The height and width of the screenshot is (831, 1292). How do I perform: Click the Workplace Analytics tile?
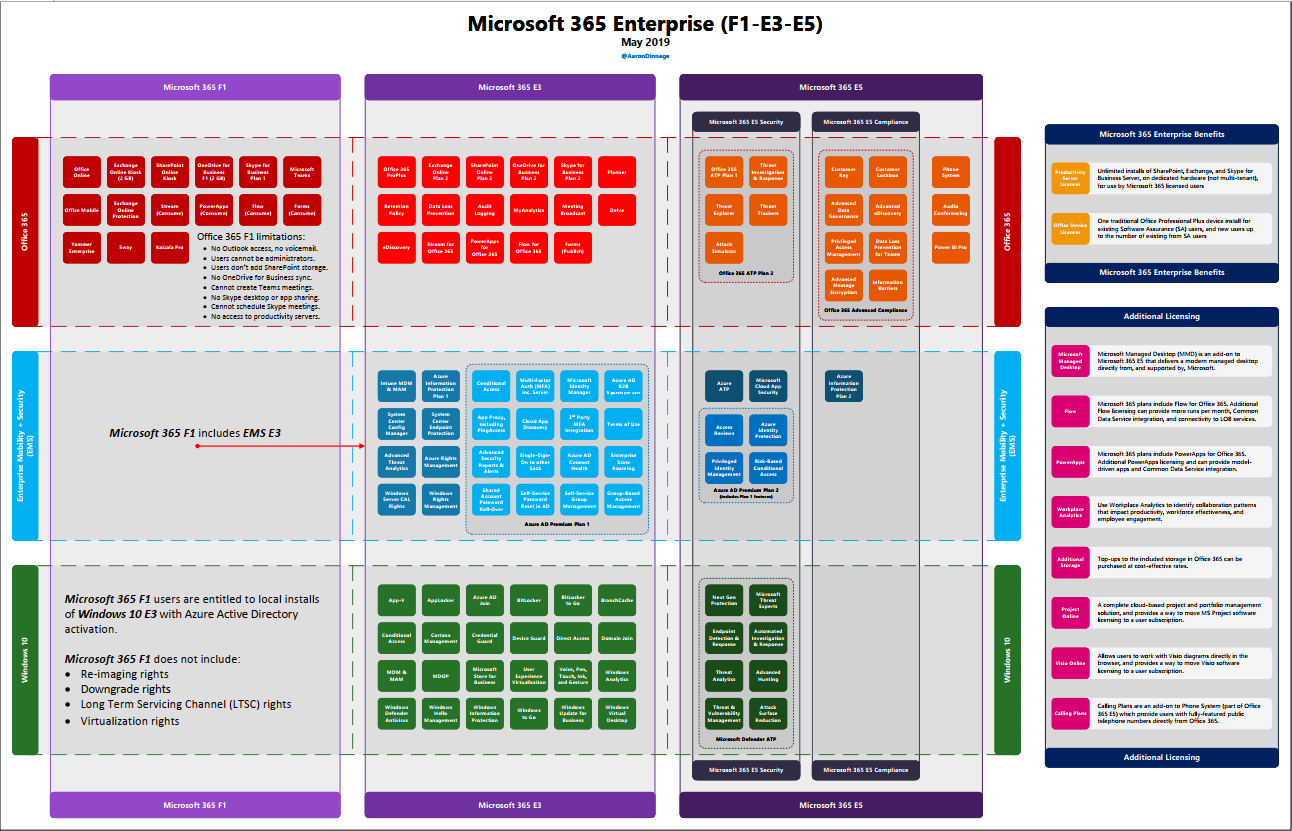1070,511
